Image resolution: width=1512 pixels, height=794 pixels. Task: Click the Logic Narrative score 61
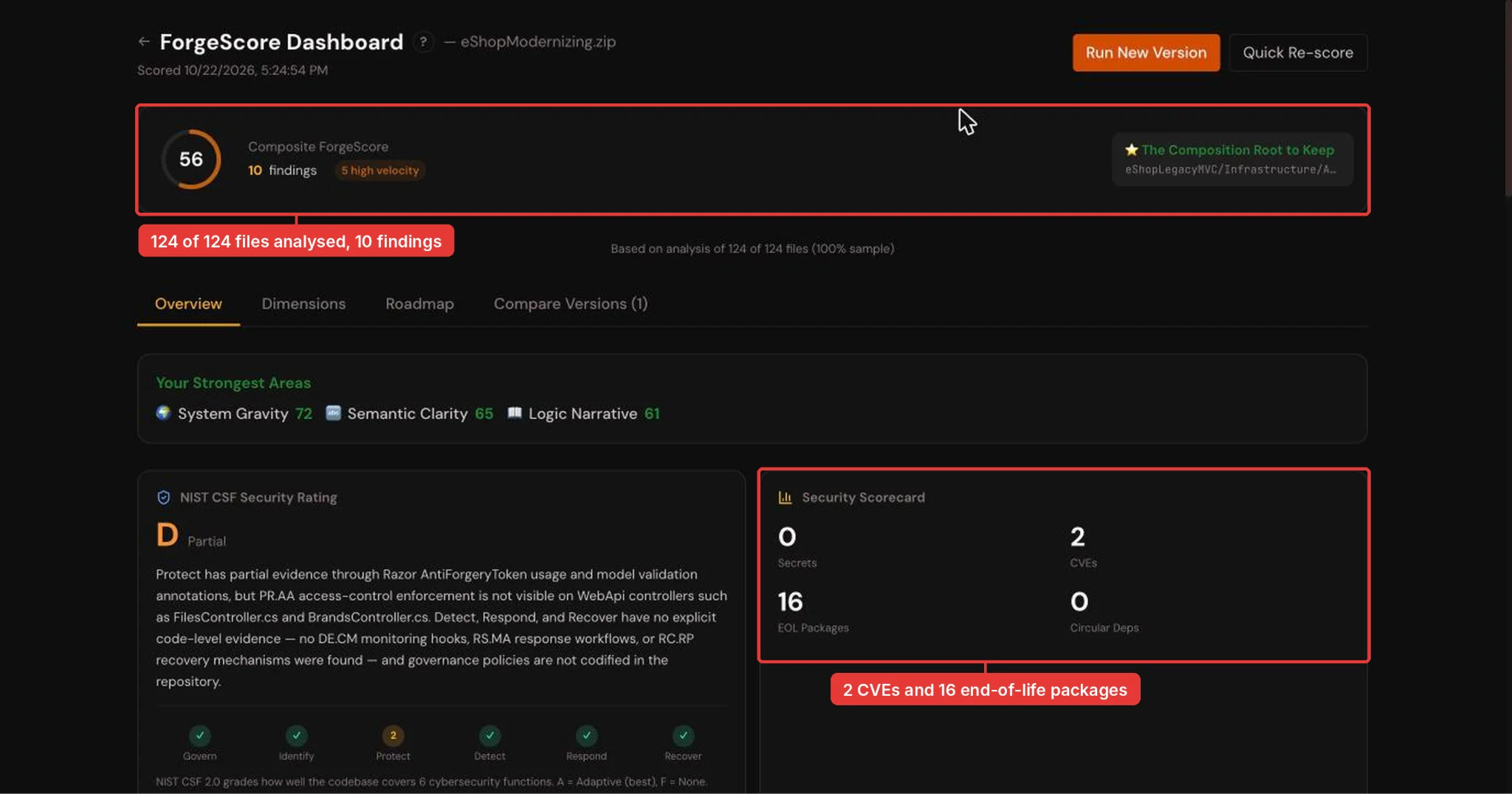[x=652, y=414]
